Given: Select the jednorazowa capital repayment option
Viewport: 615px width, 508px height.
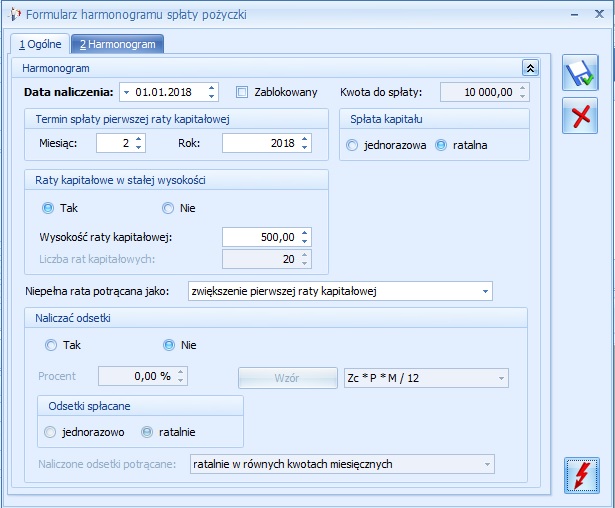Looking at the screenshot, I should point(352,145).
